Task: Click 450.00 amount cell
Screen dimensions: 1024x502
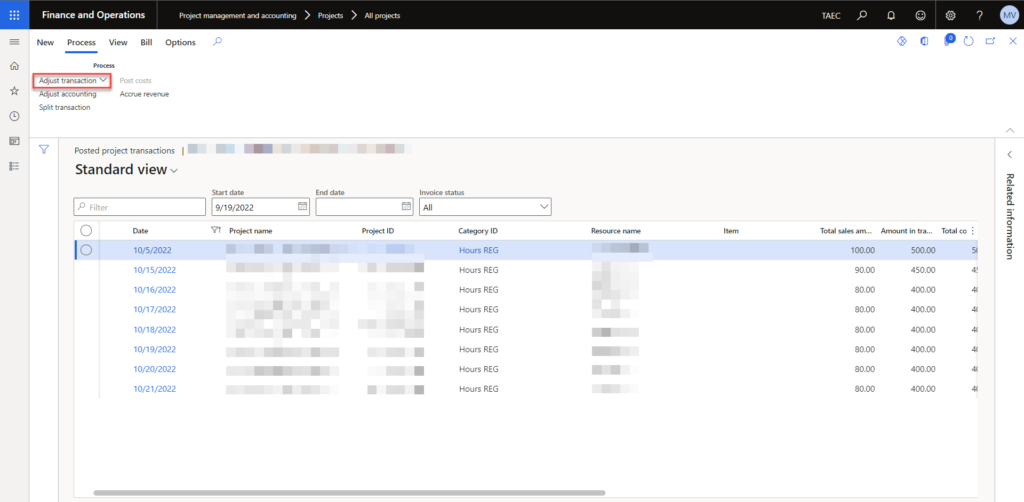Action: (923, 270)
